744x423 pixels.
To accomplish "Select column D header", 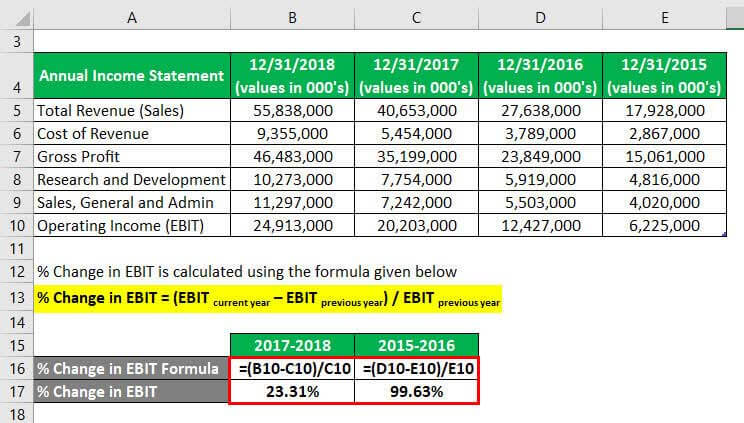I will pyautogui.click(x=540, y=18).
